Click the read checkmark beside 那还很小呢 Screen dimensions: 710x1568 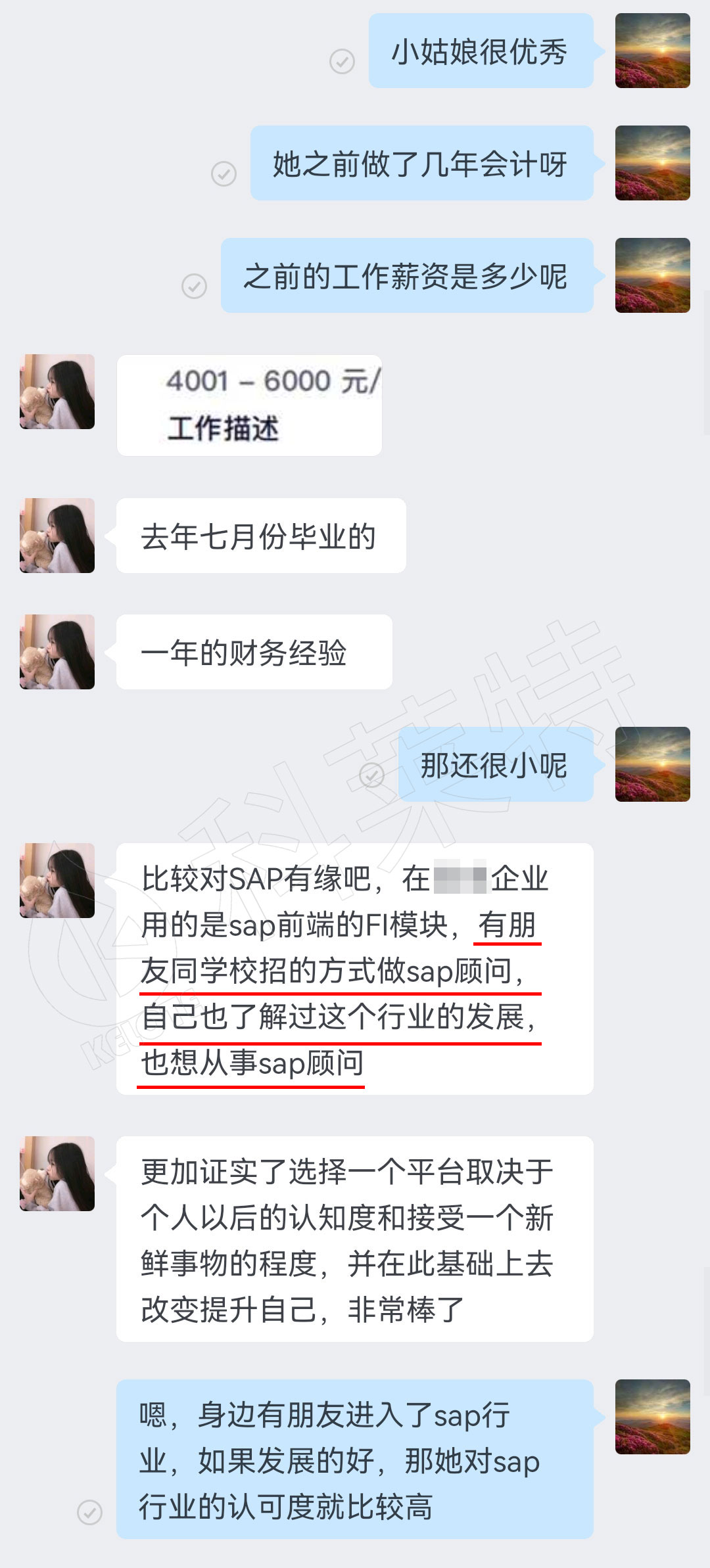371,775
